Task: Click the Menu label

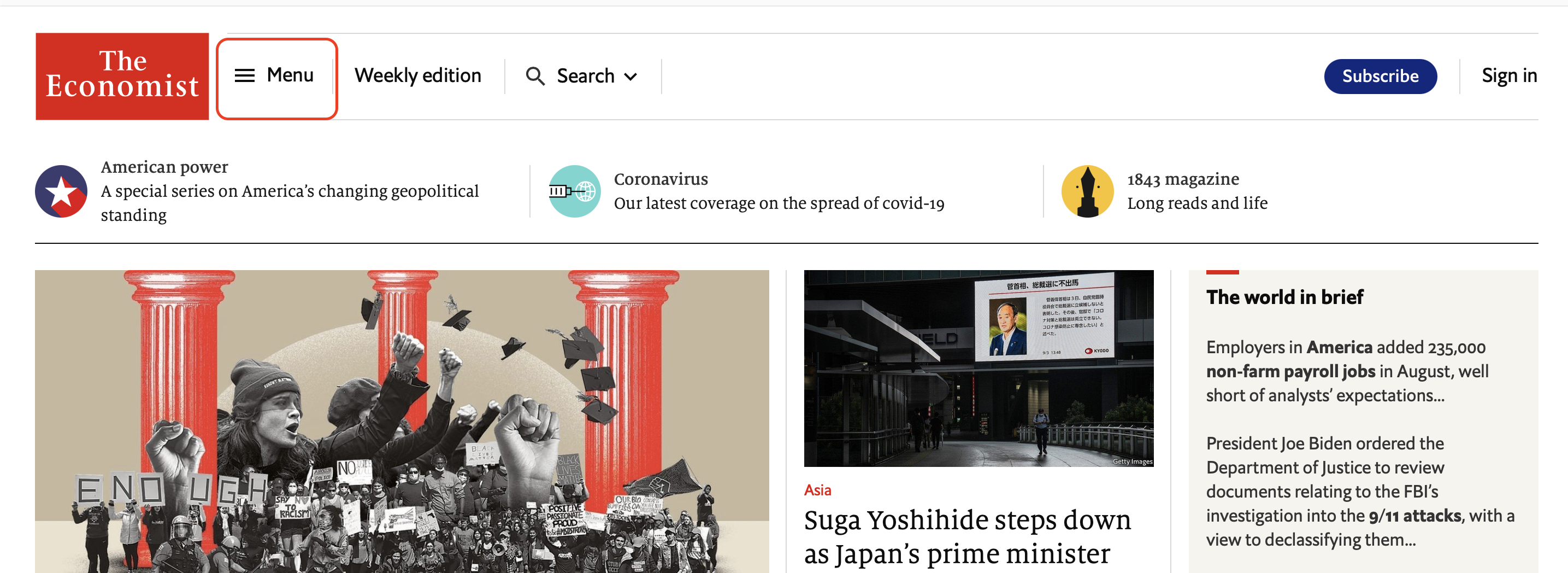Action: click(x=290, y=75)
